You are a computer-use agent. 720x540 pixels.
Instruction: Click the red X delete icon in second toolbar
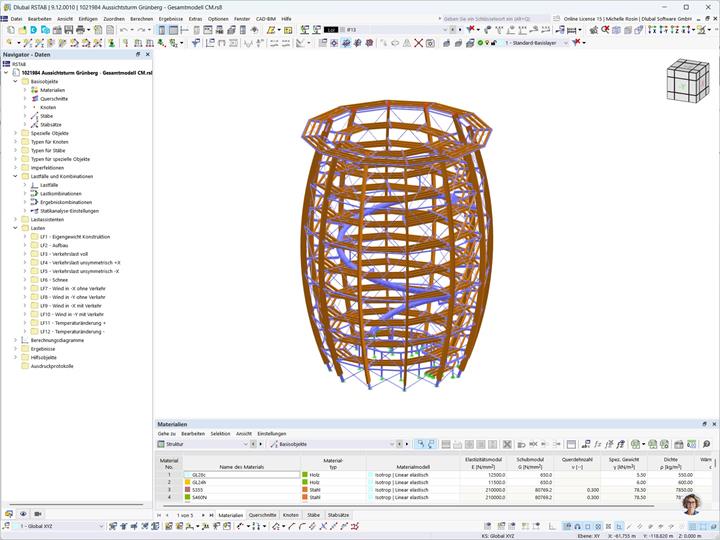pyautogui.click(x=418, y=43)
